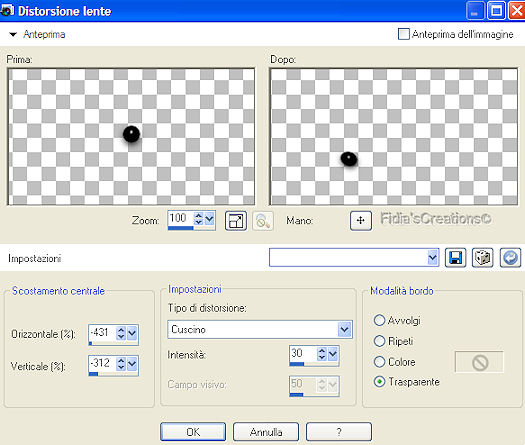Click the fit preview to window icon
The width and height of the screenshot is (525, 445).
click(236, 221)
